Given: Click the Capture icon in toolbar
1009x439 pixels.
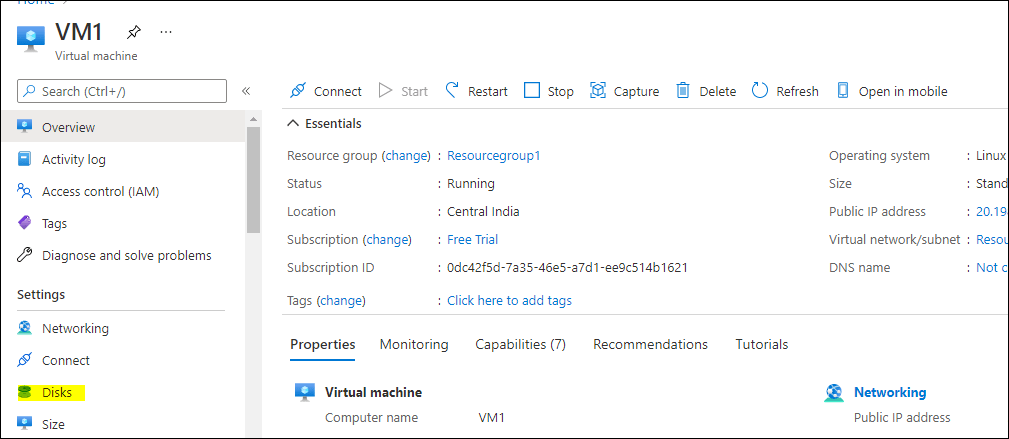Looking at the screenshot, I should coord(598,91).
